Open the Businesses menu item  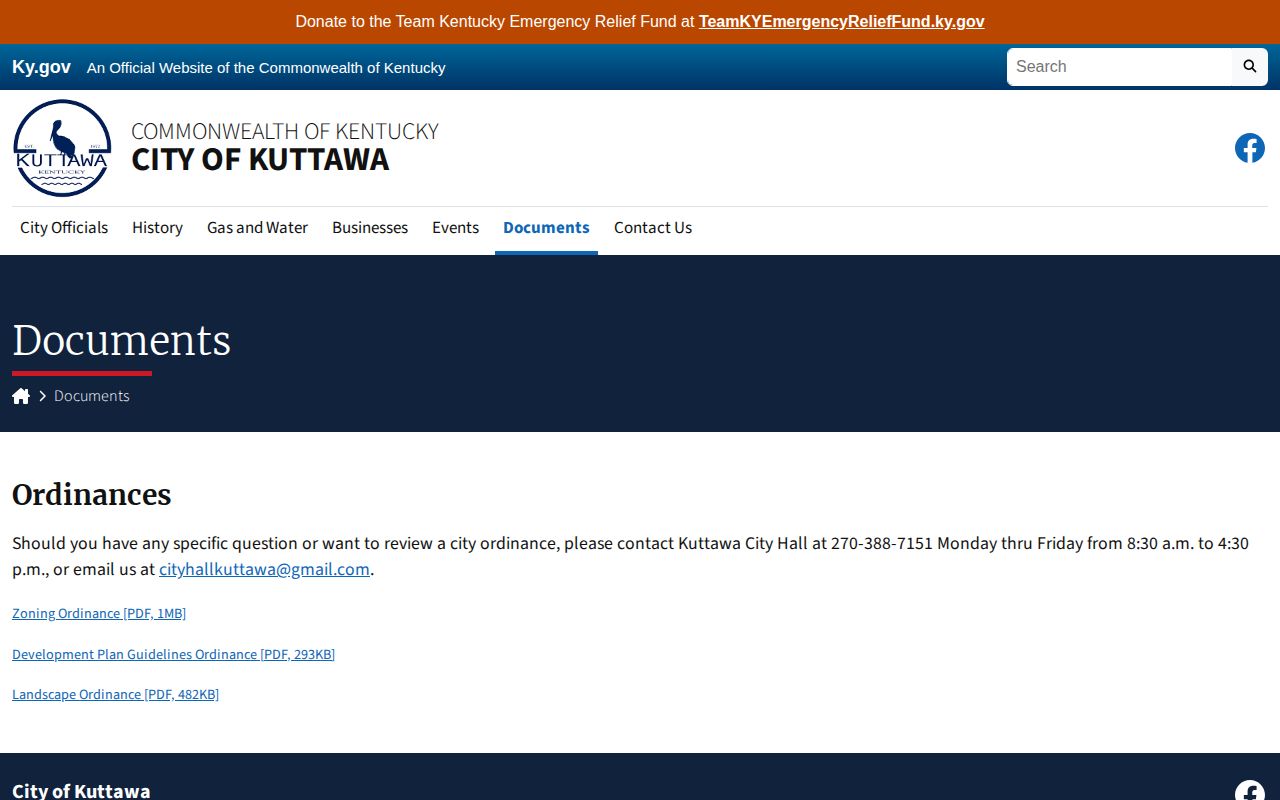pos(370,228)
